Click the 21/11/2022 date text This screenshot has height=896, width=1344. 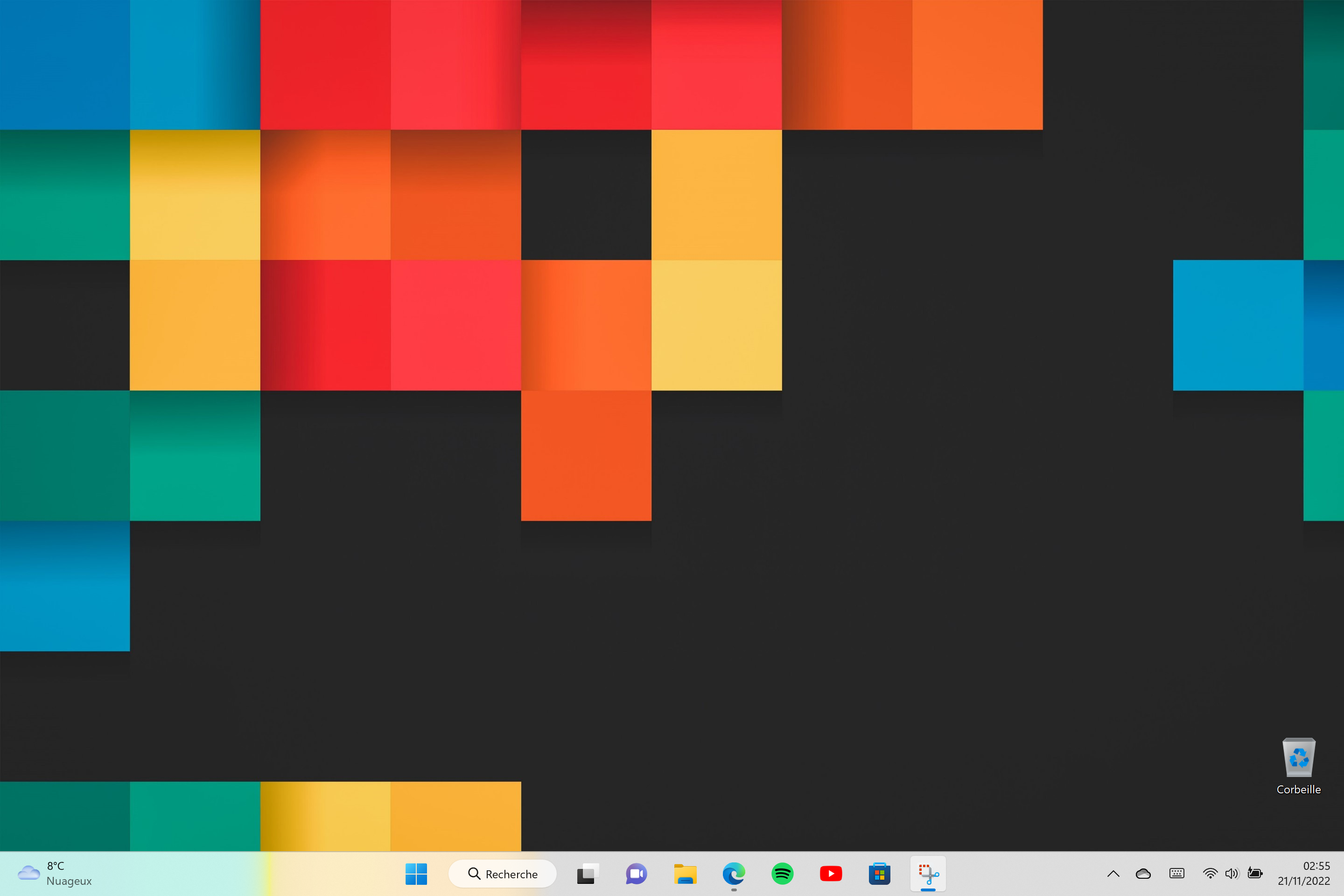(1303, 881)
